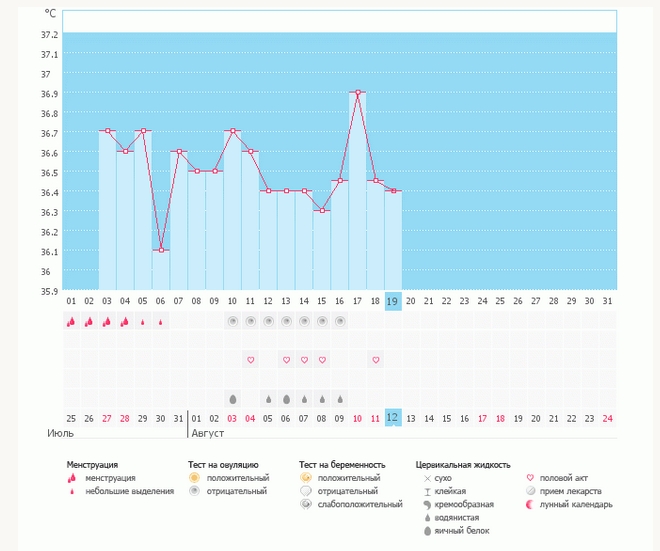Viewport: 660px width, 551px height.
Task: Click the menstruation icon on cycle day 01
Action: [71, 322]
